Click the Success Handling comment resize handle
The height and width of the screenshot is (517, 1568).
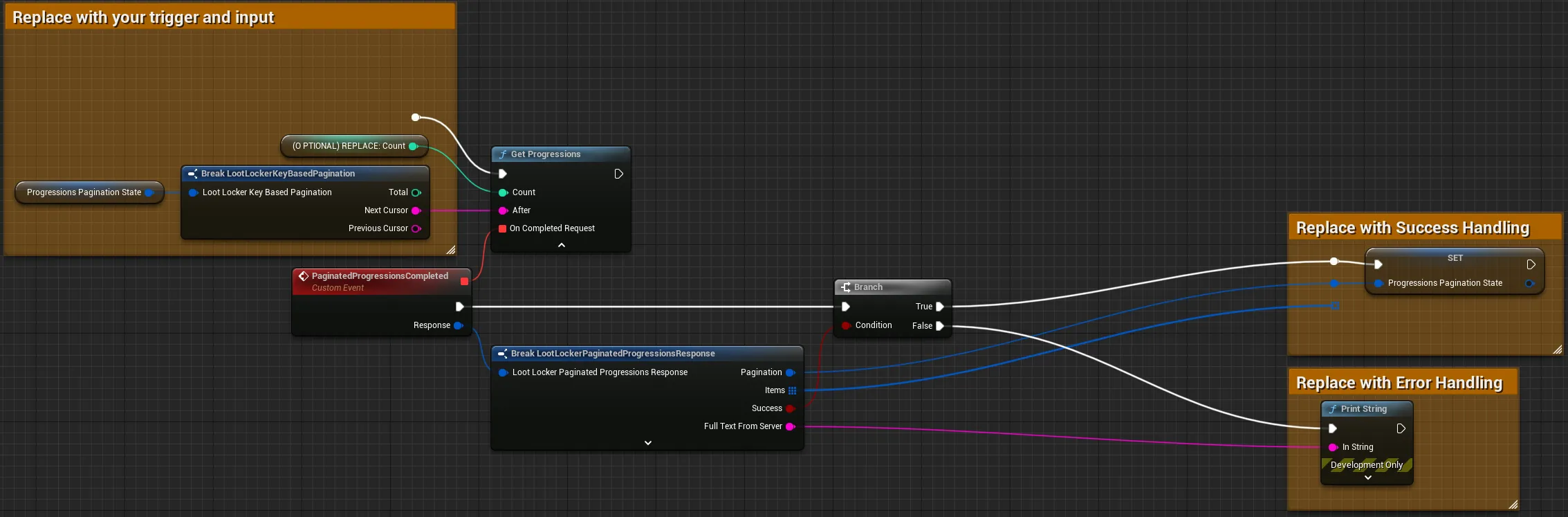point(1557,350)
